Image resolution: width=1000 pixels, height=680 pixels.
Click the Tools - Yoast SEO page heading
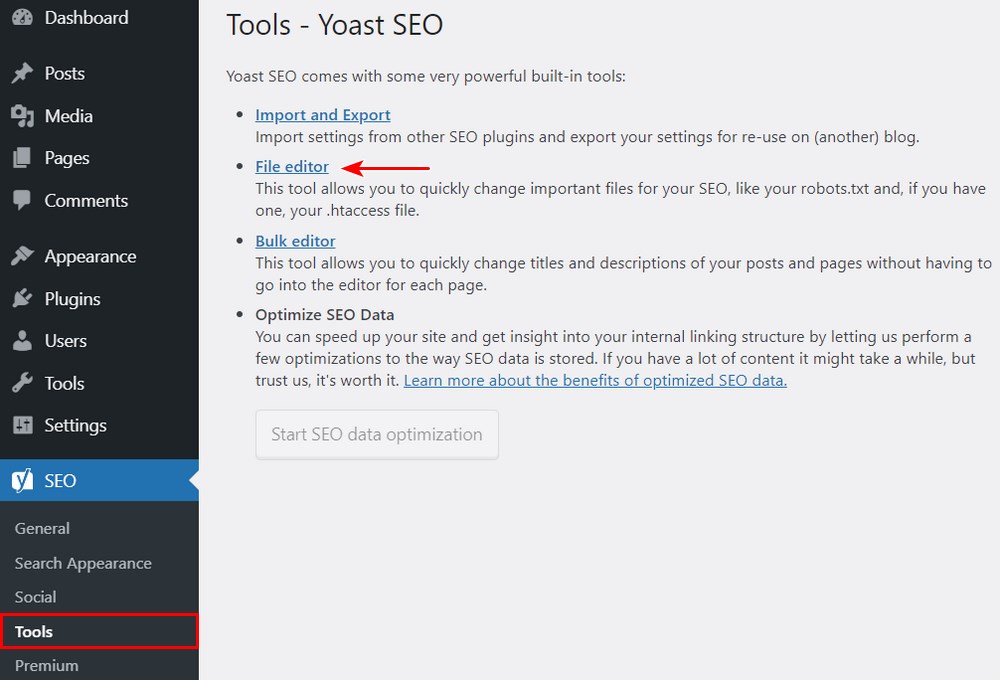pyautogui.click(x=335, y=26)
